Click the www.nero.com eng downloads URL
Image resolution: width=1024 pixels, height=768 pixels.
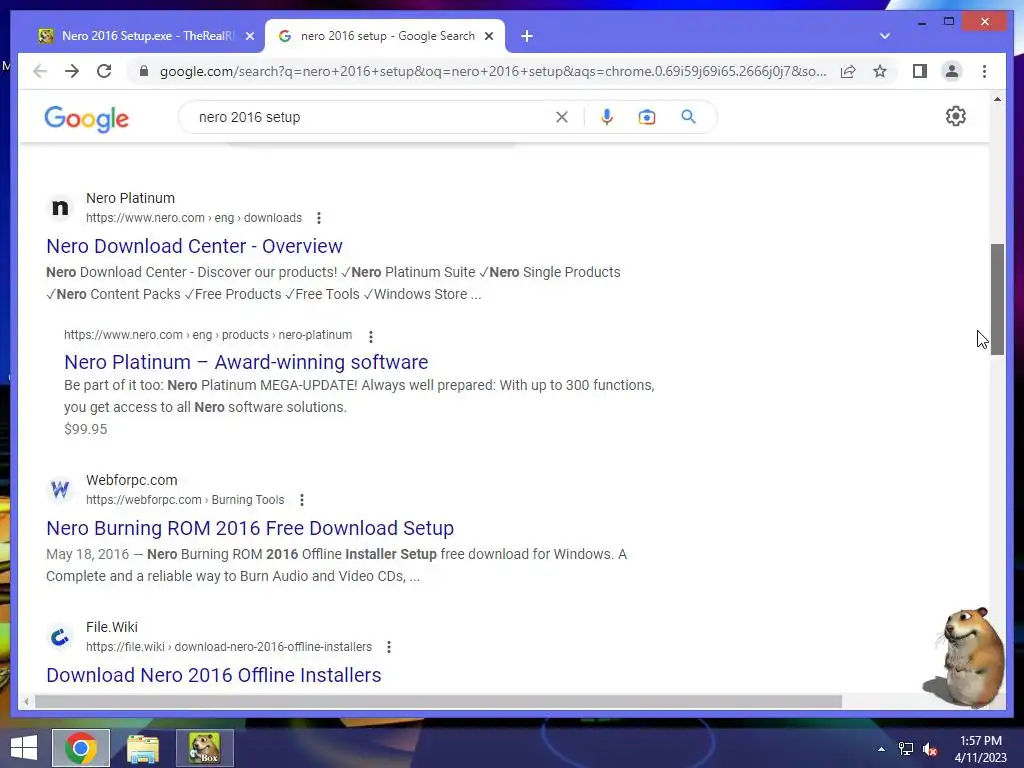coord(194,218)
